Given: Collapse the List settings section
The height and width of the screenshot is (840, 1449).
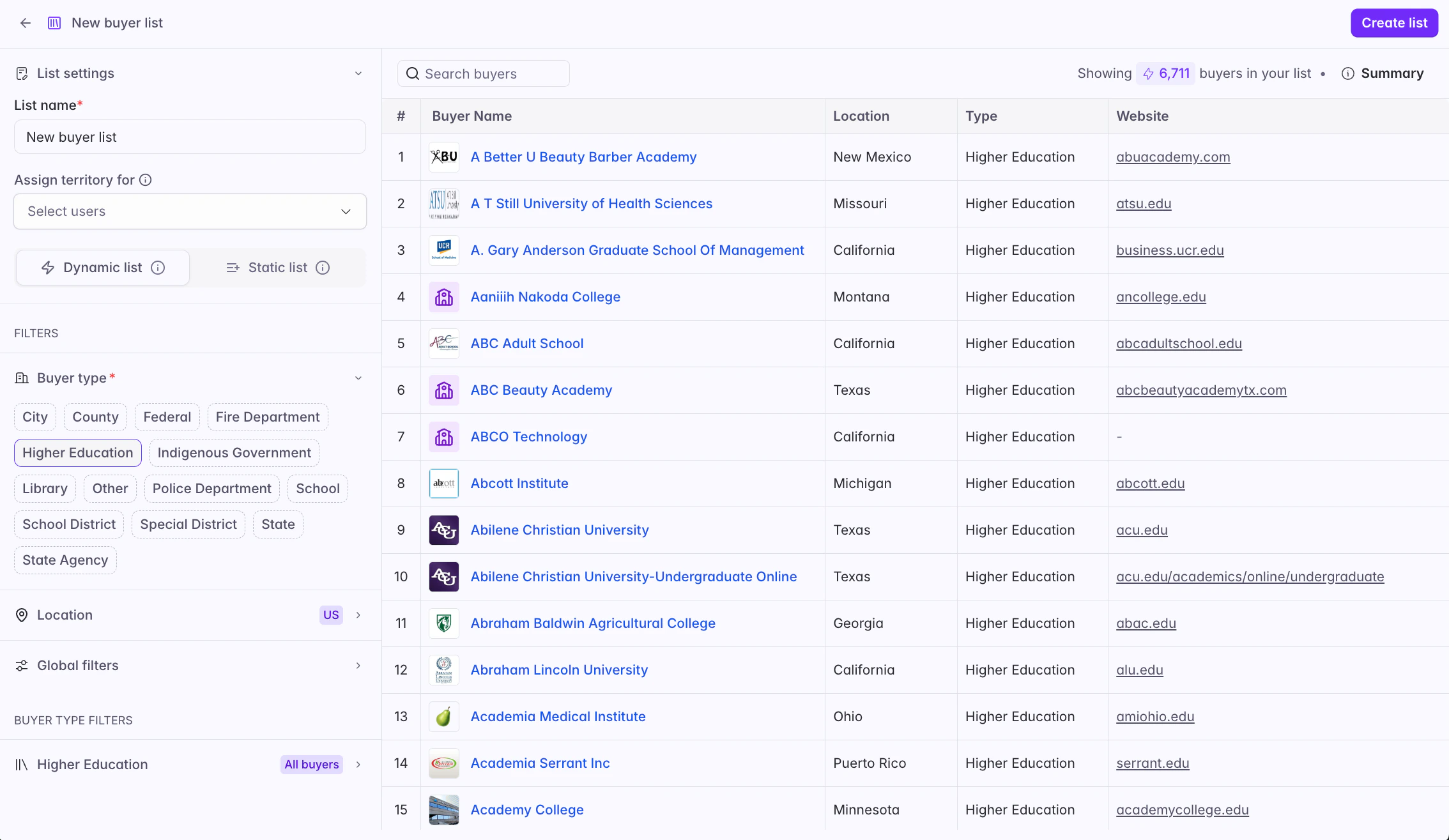Looking at the screenshot, I should click(358, 73).
